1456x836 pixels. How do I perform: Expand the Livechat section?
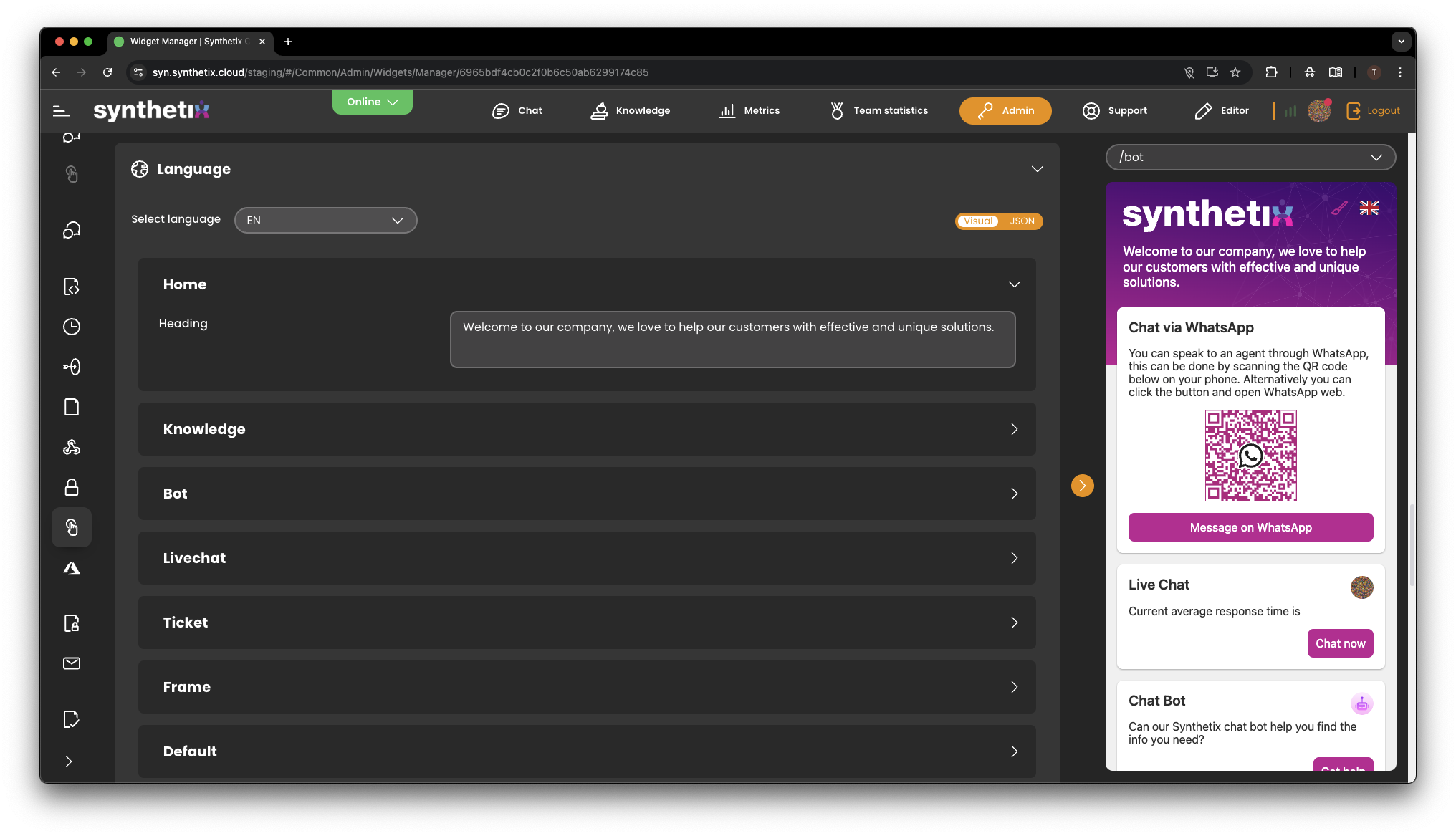pos(587,558)
